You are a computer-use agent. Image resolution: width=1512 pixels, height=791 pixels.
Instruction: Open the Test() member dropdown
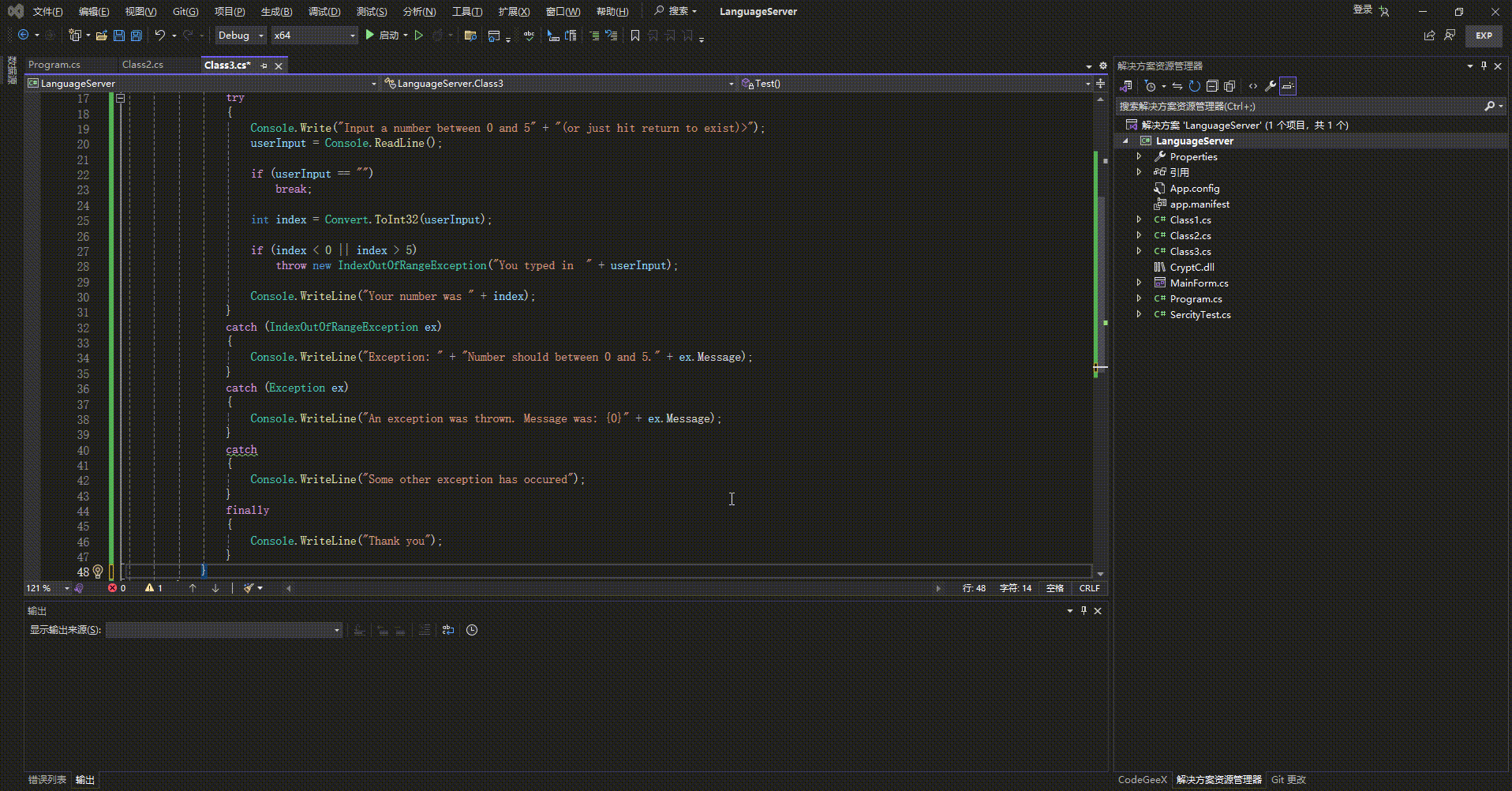(915, 84)
